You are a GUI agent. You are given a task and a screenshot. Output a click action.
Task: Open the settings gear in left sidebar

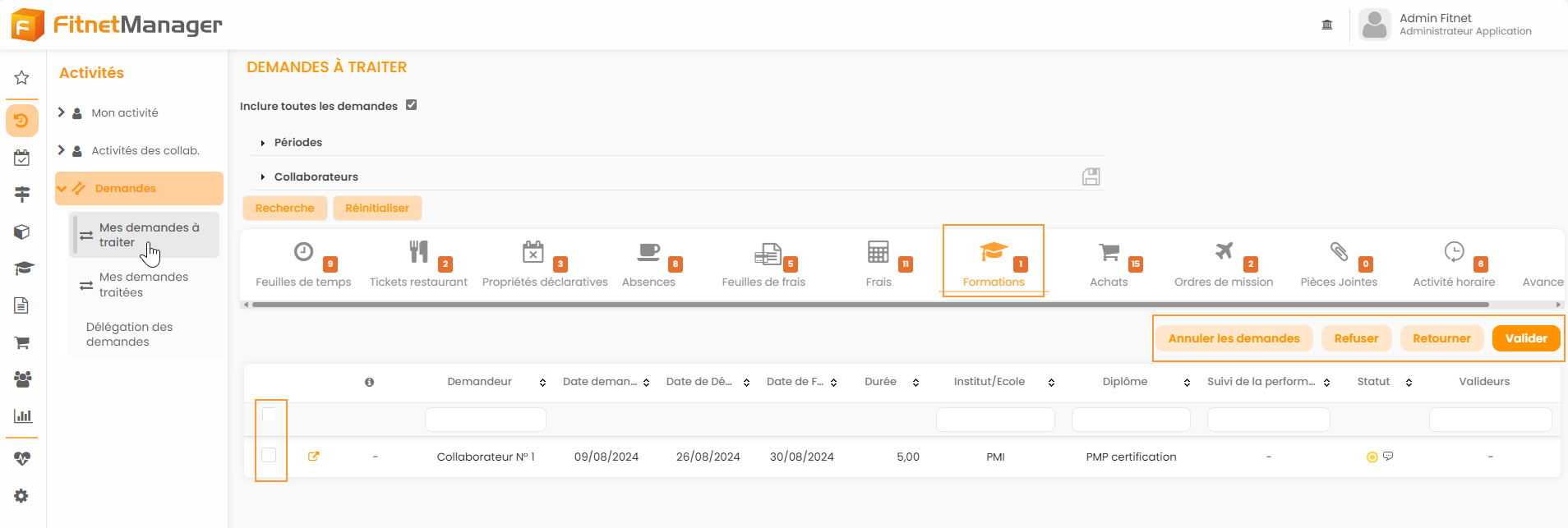click(22, 496)
